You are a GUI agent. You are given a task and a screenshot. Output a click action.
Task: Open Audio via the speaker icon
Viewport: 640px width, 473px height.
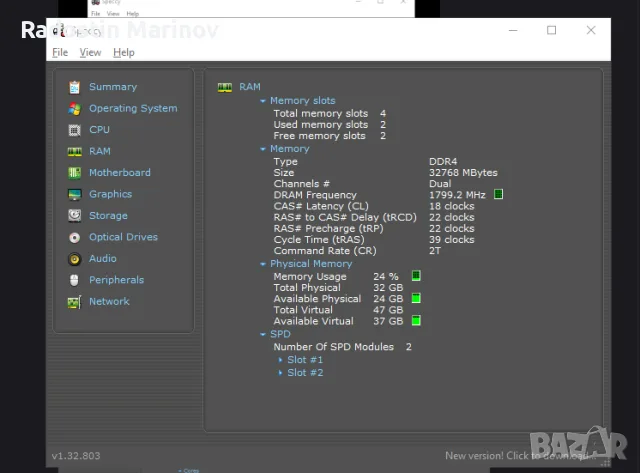click(74, 259)
